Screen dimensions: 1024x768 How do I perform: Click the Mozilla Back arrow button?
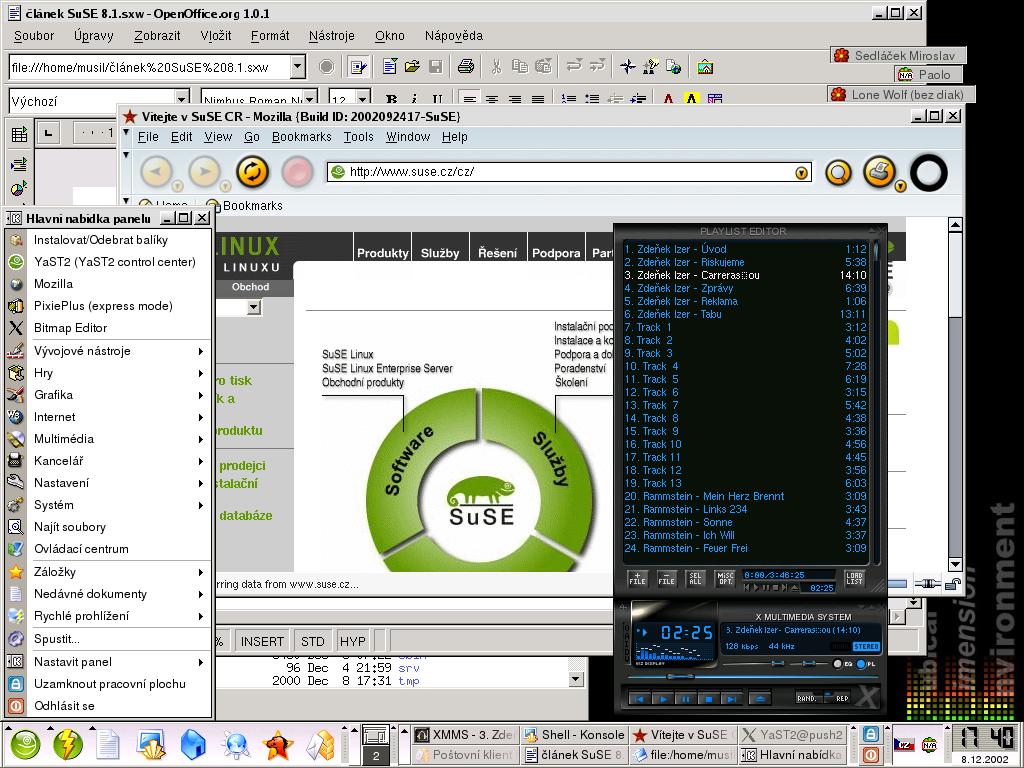(157, 172)
